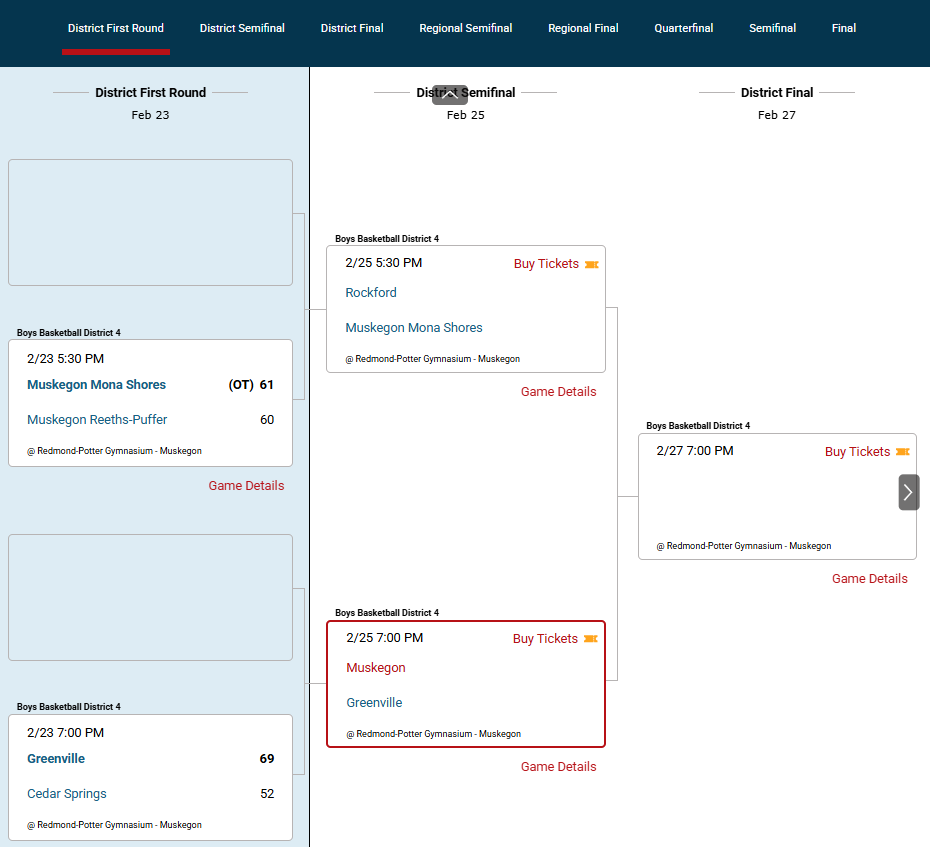View Game Details for Muskegon vs Greenville

558,767
